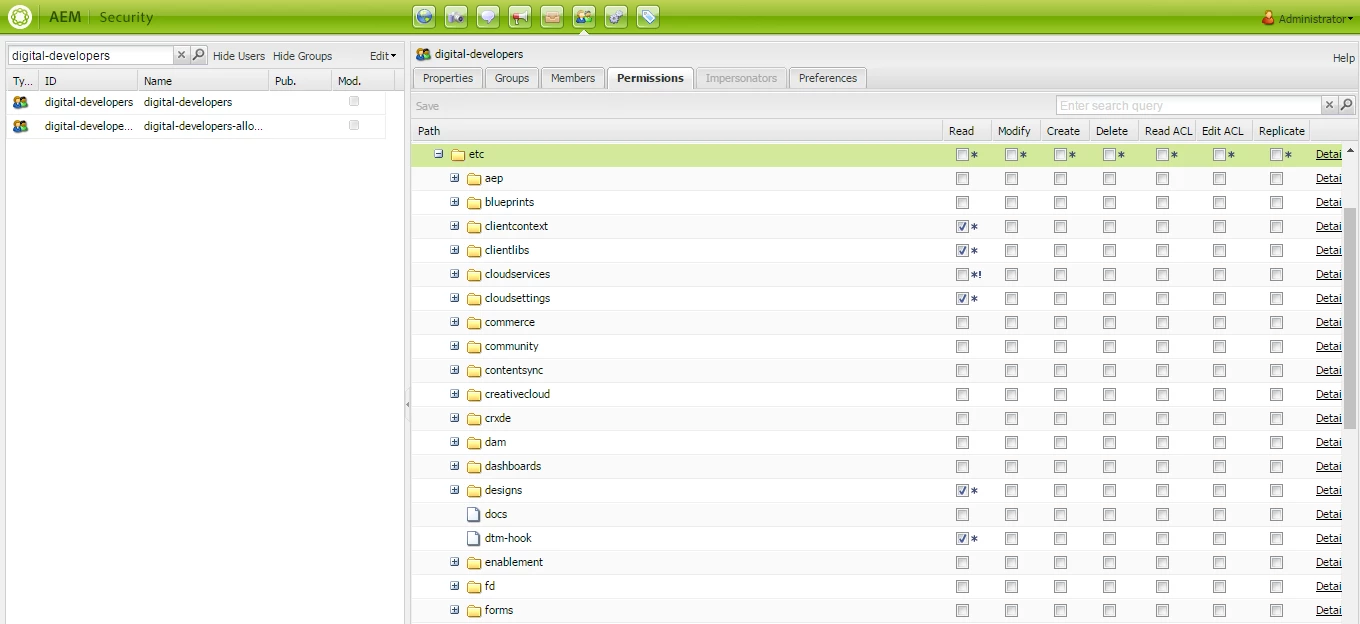Focus the digital-developers user search field

(90, 55)
